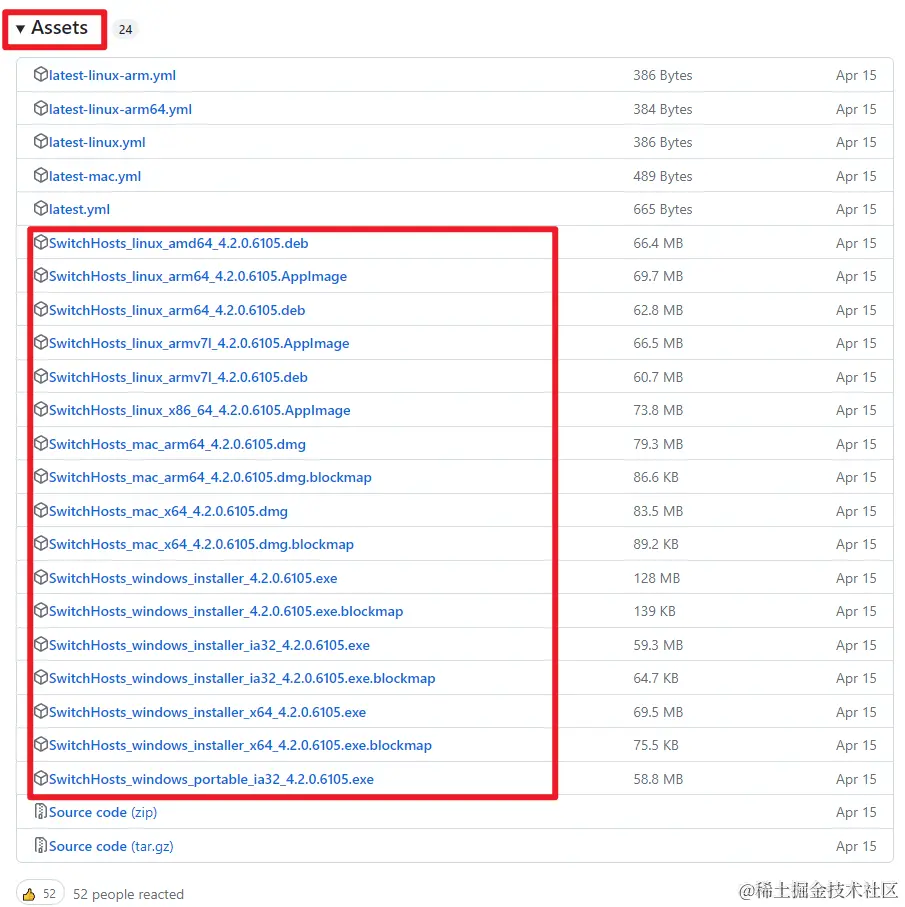Select the '665 Bytes' size value
The height and width of the screenshot is (907, 905).
click(x=663, y=209)
